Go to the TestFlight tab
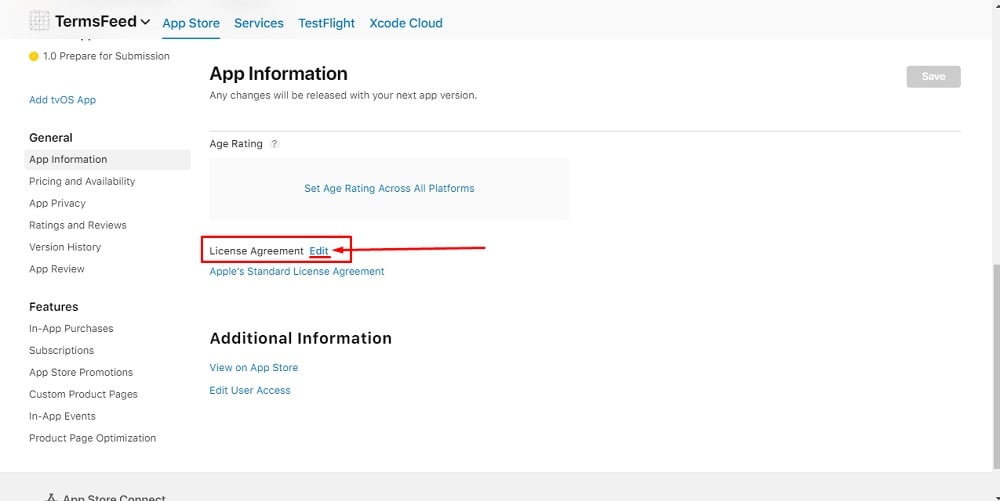The height and width of the screenshot is (501, 1000). [x=327, y=23]
